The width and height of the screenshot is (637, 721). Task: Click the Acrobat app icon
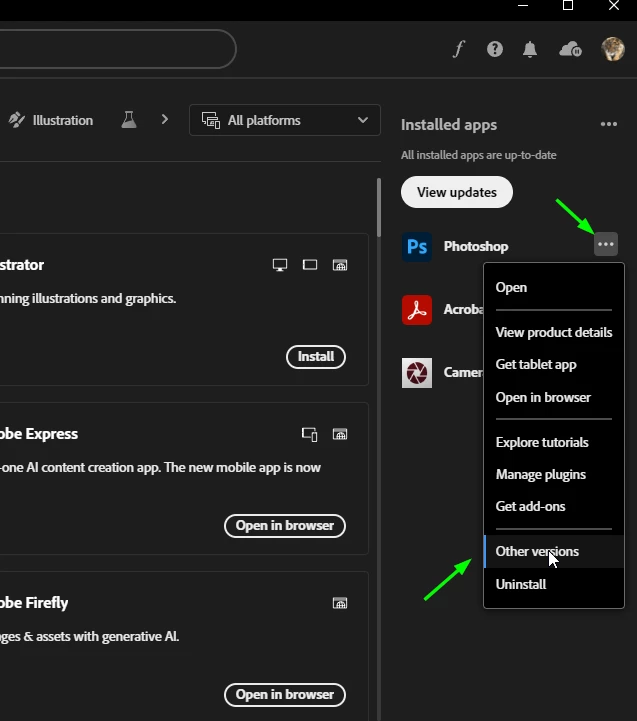coord(417,310)
